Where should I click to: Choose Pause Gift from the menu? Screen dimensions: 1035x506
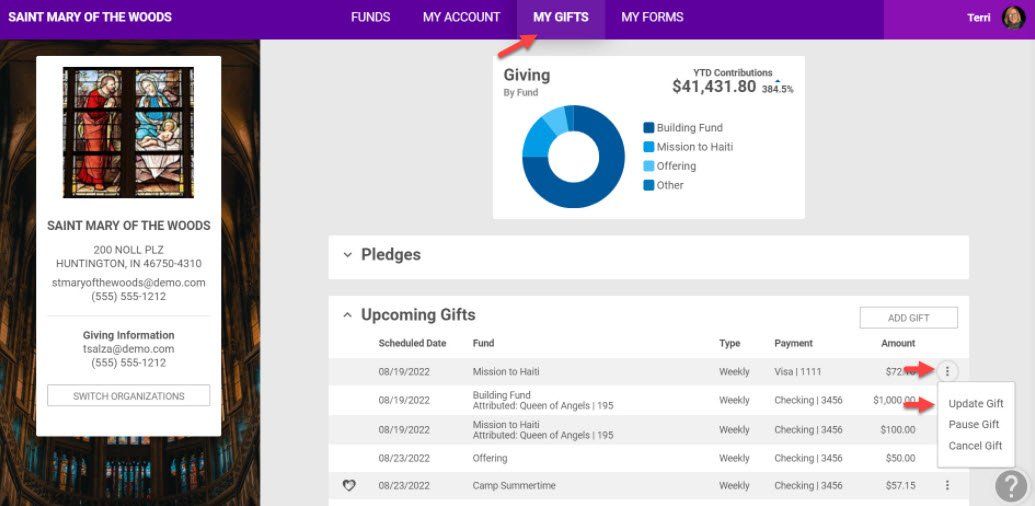coord(974,425)
